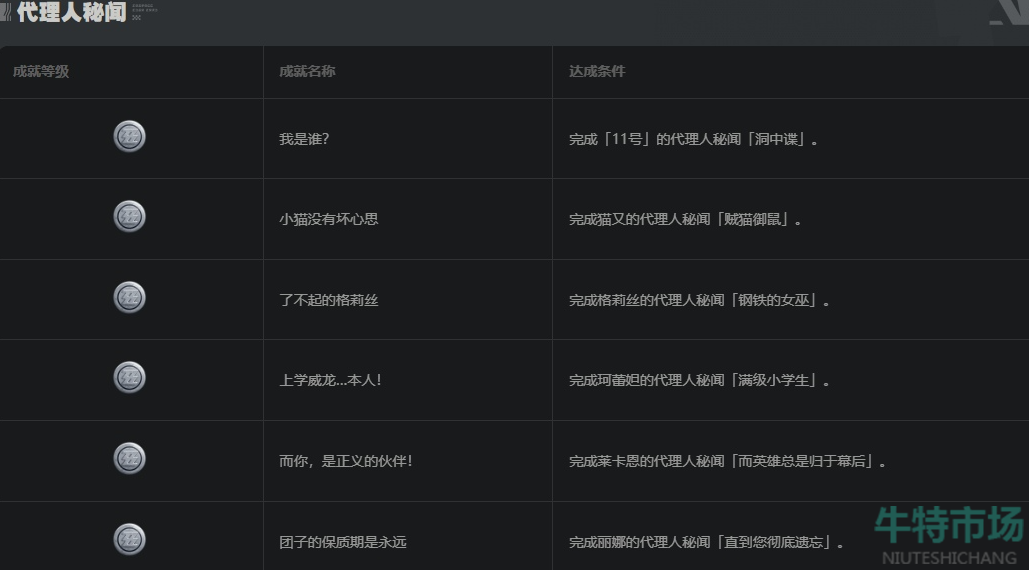
Task: Select achievement name 小猫没有坏心思
Action: tap(329, 219)
